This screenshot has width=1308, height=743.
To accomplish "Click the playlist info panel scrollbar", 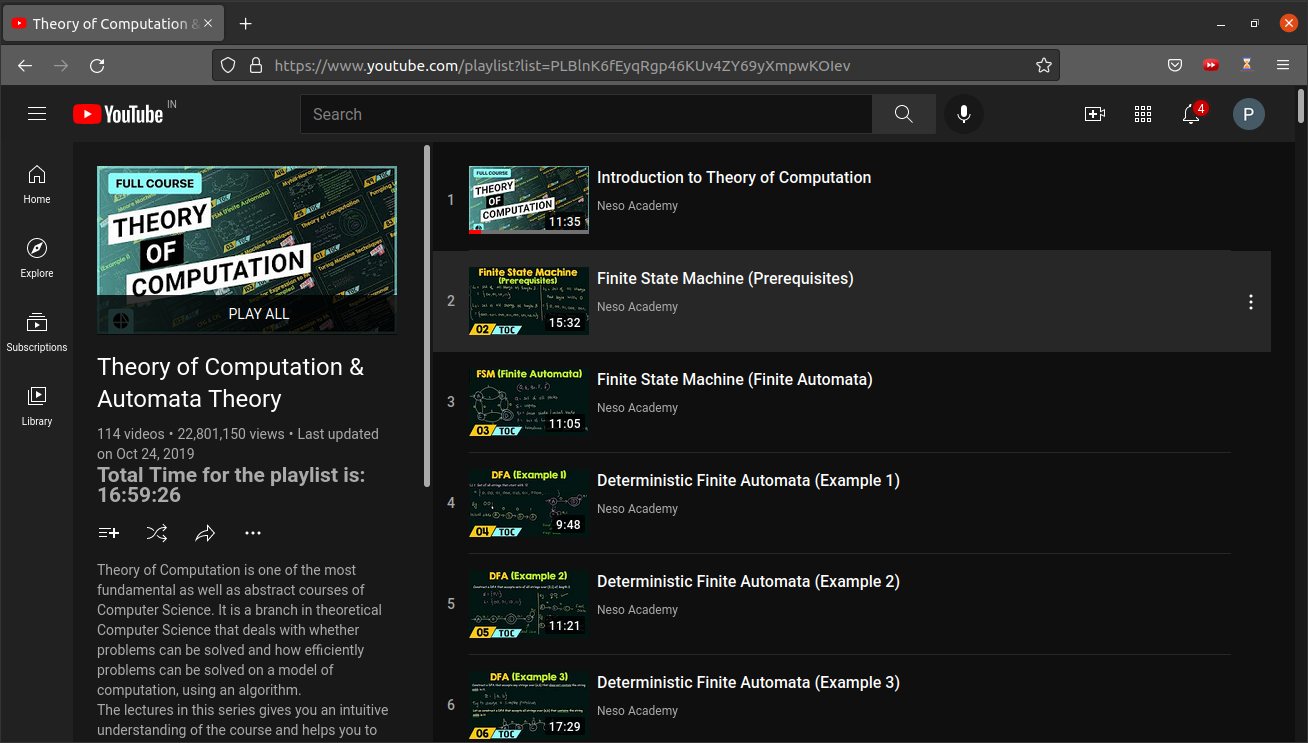I will (x=428, y=316).
